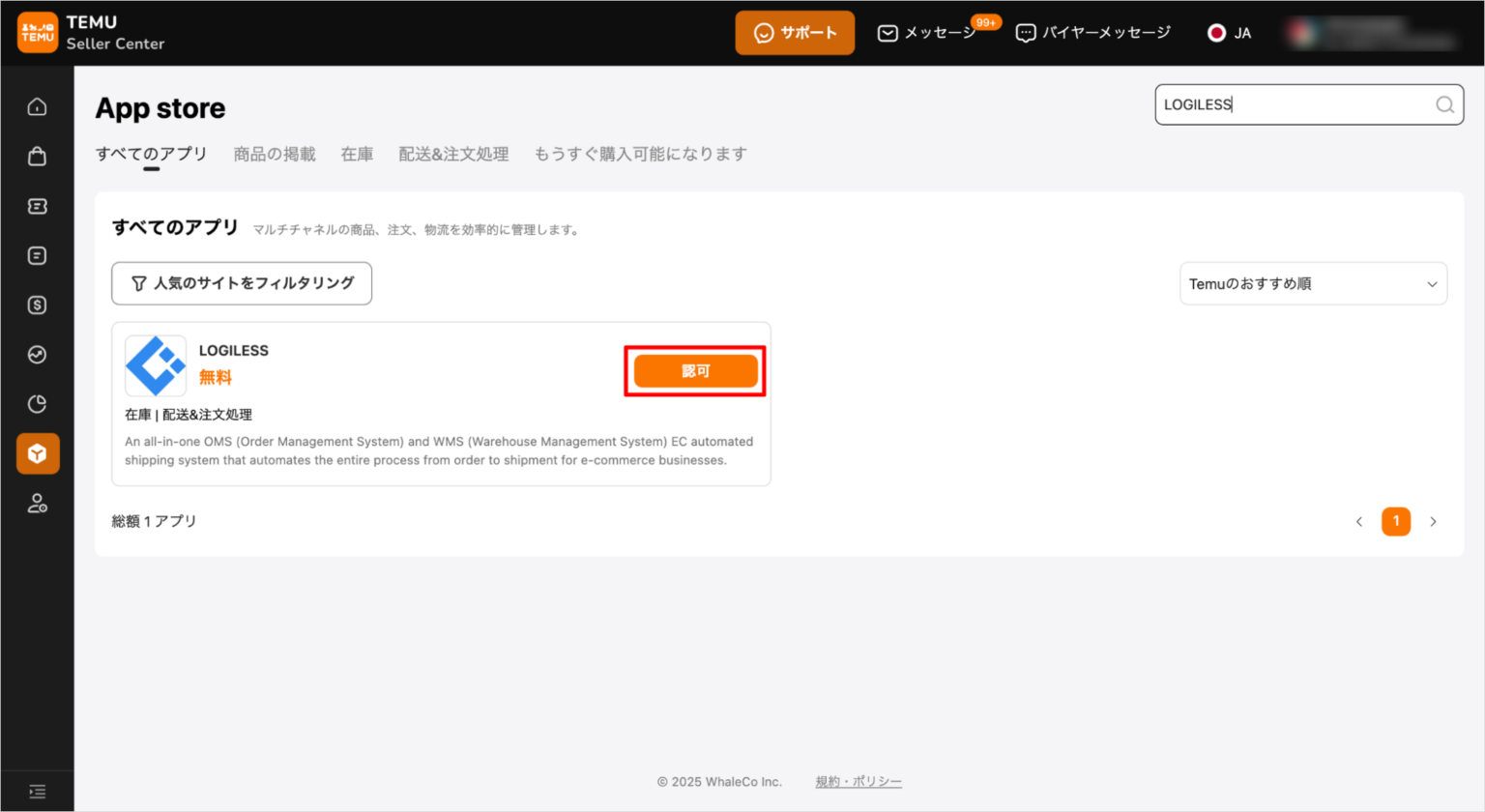Click the home icon in sidebar

click(x=37, y=107)
